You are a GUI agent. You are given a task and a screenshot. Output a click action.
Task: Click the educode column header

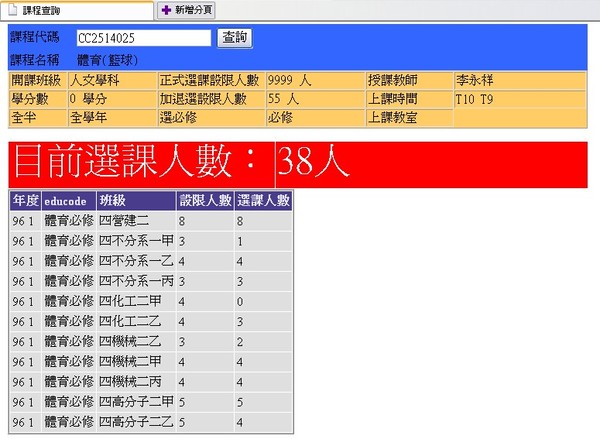(x=69, y=201)
